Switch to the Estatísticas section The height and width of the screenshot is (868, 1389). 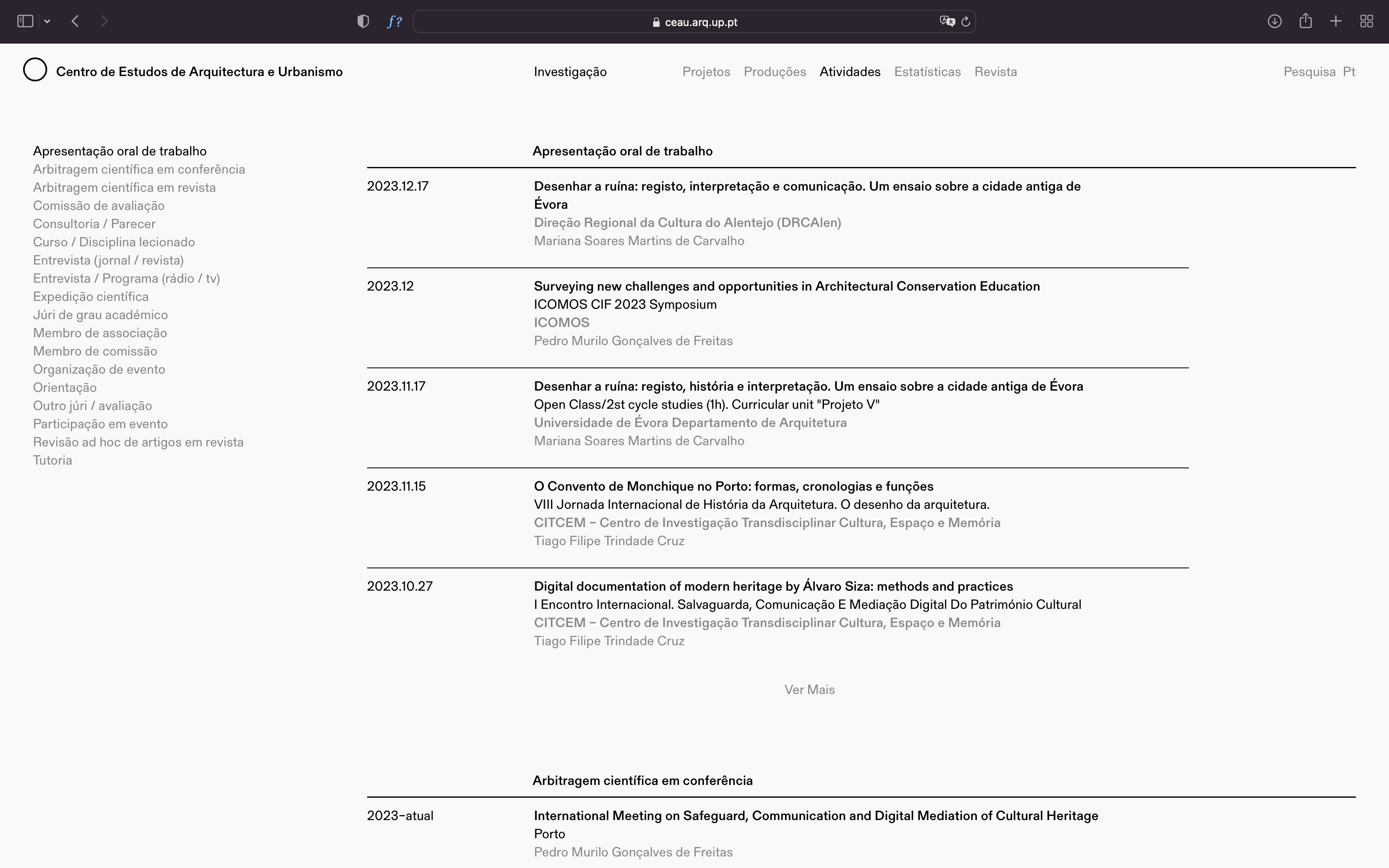(927, 72)
